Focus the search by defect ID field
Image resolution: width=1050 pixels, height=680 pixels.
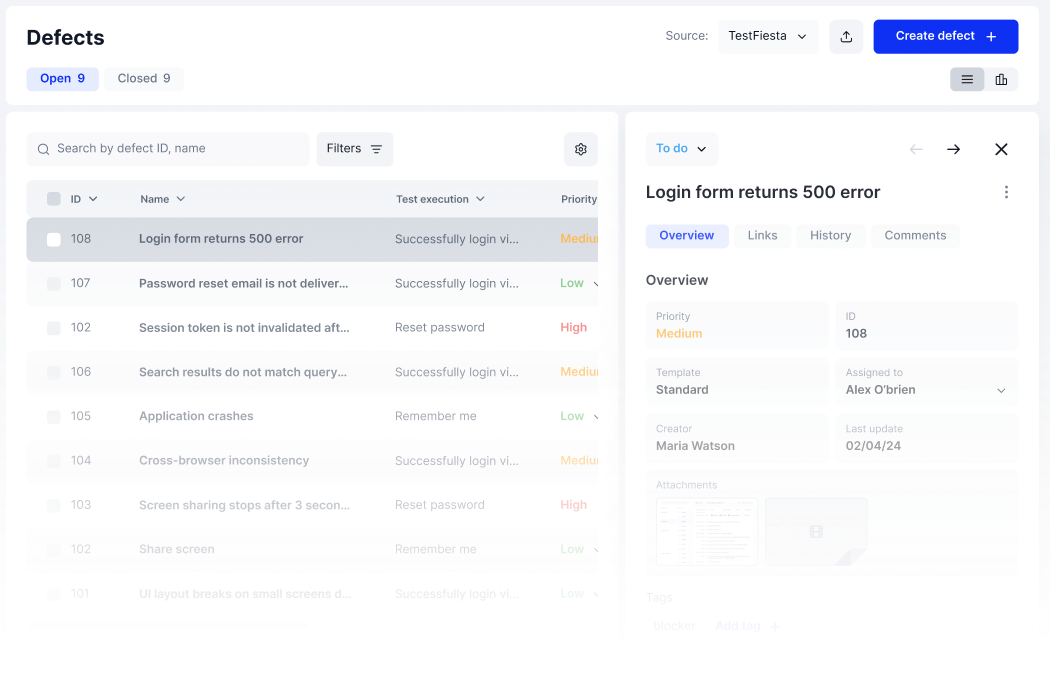(x=167, y=149)
